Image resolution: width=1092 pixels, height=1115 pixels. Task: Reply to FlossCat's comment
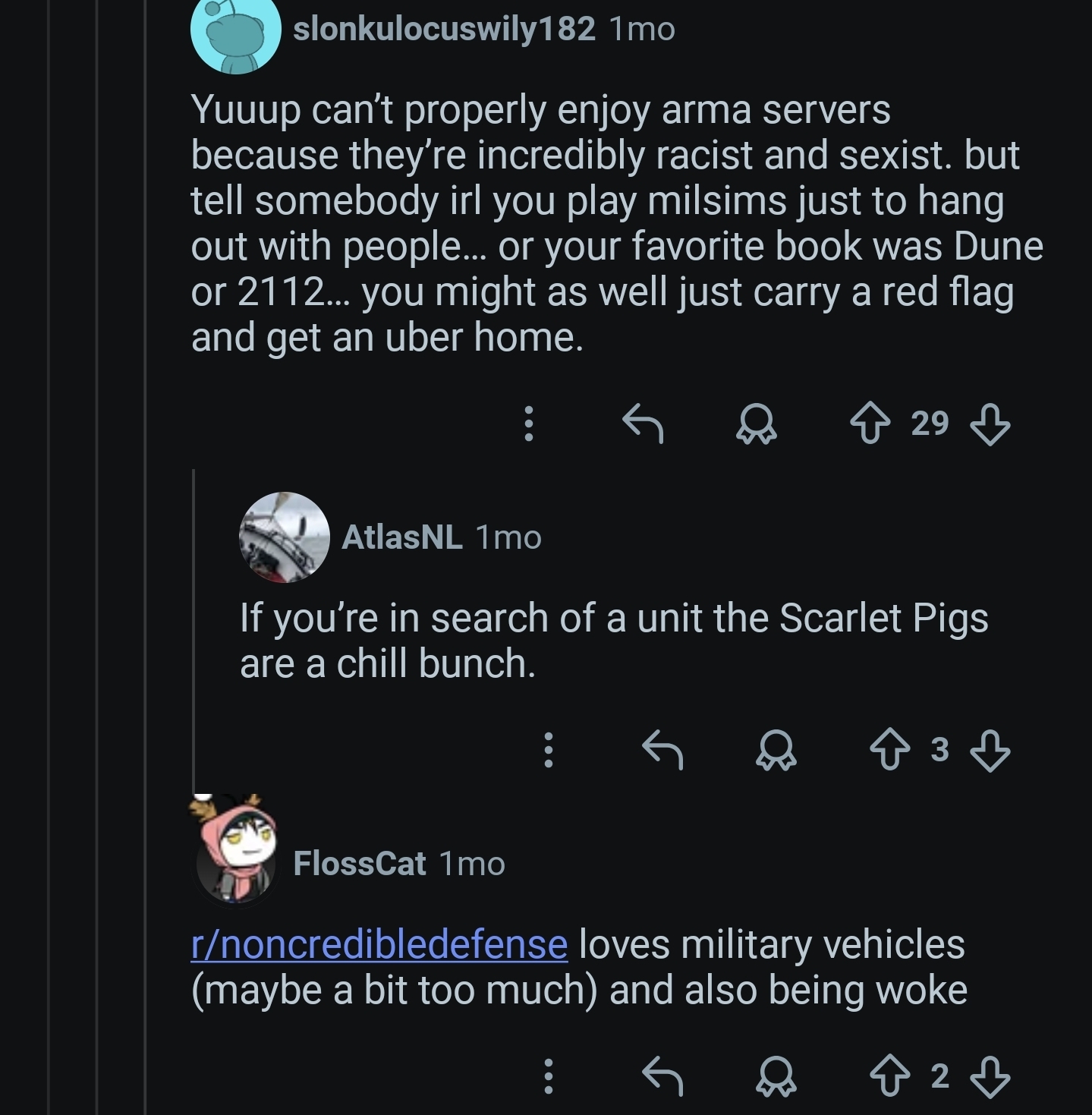tap(663, 1076)
